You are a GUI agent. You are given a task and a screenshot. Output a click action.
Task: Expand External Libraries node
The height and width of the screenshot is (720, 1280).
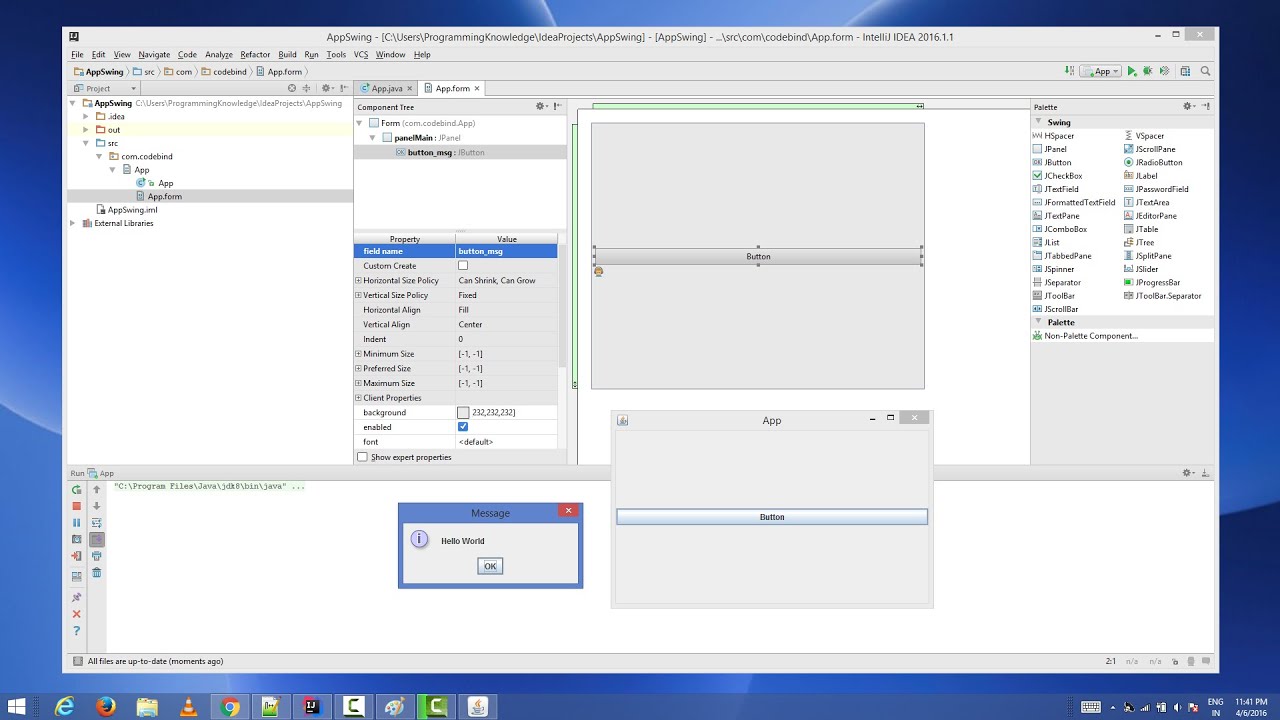(x=73, y=223)
